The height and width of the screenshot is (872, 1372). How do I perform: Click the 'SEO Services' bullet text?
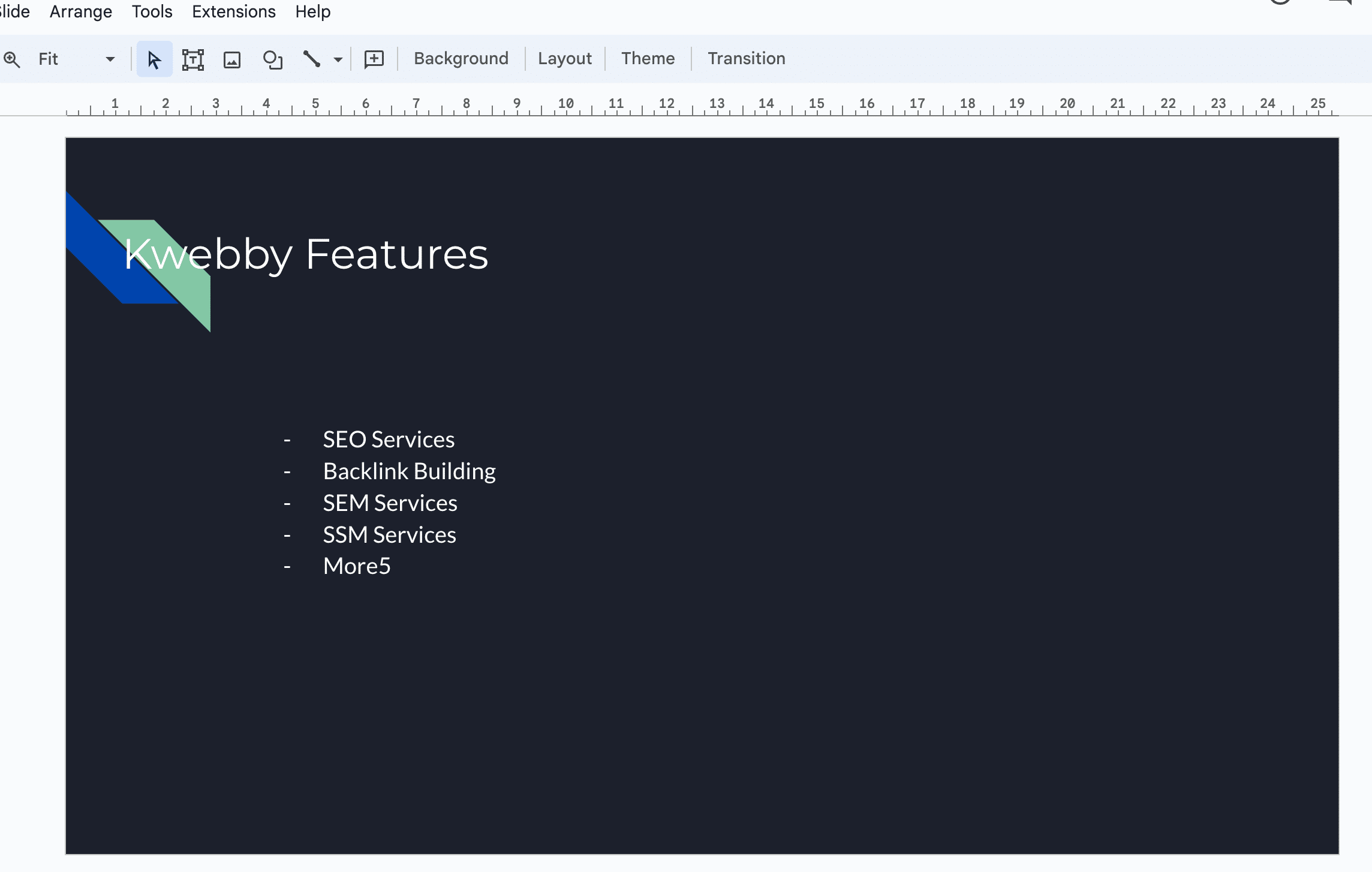(x=389, y=440)
